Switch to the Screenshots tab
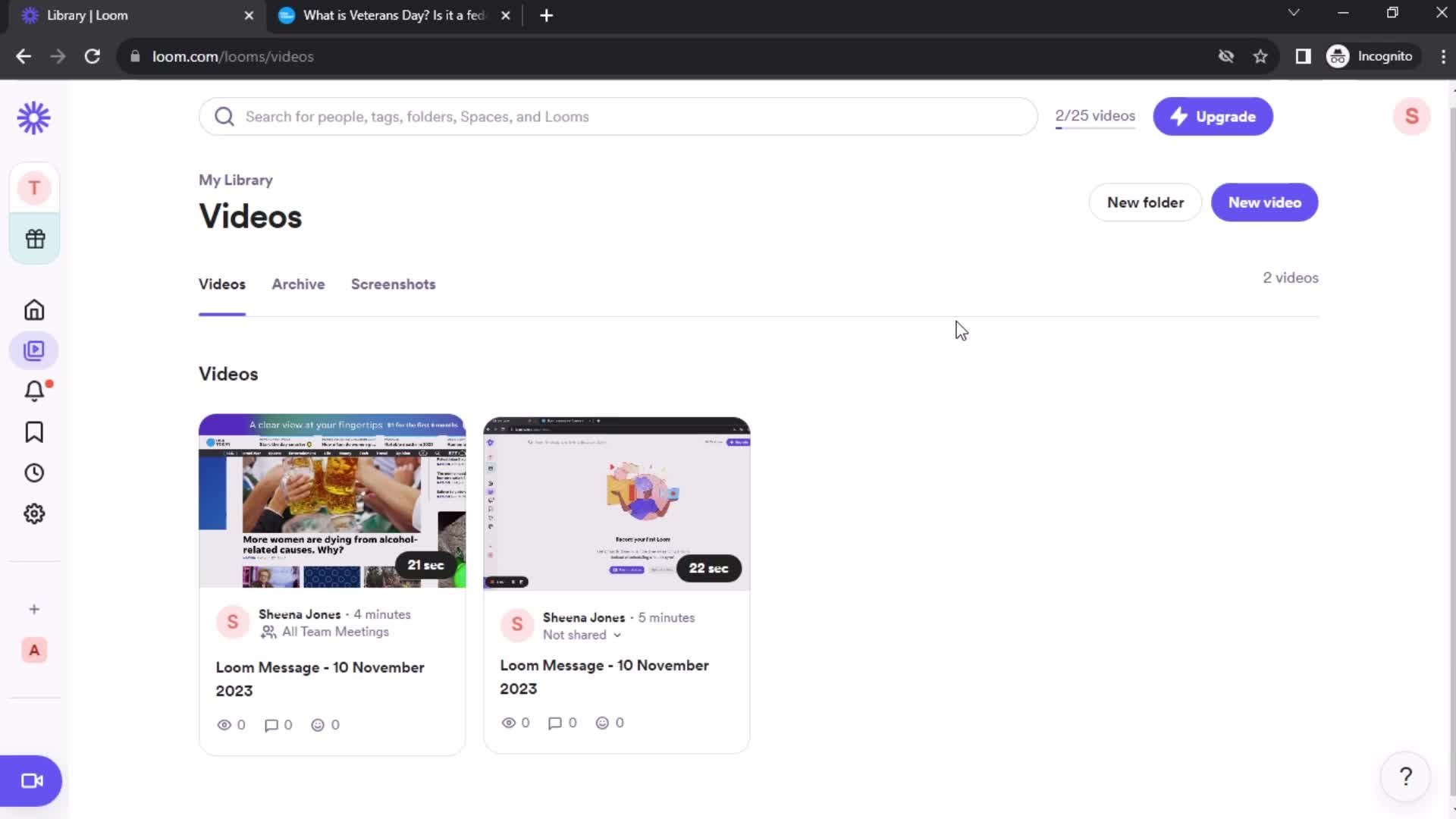 tap(393, 283)
